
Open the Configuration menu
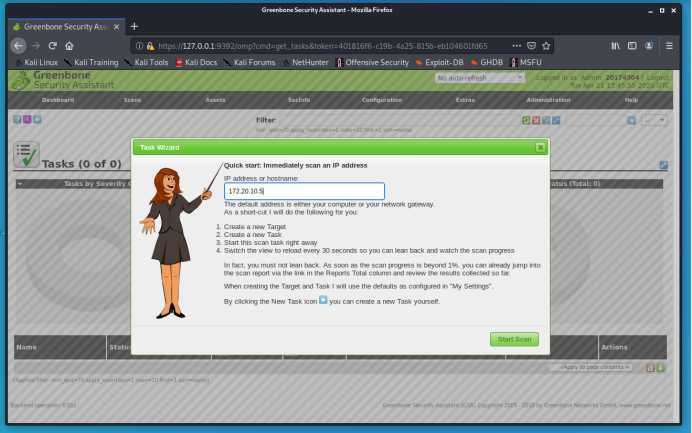tap(382, 100)
